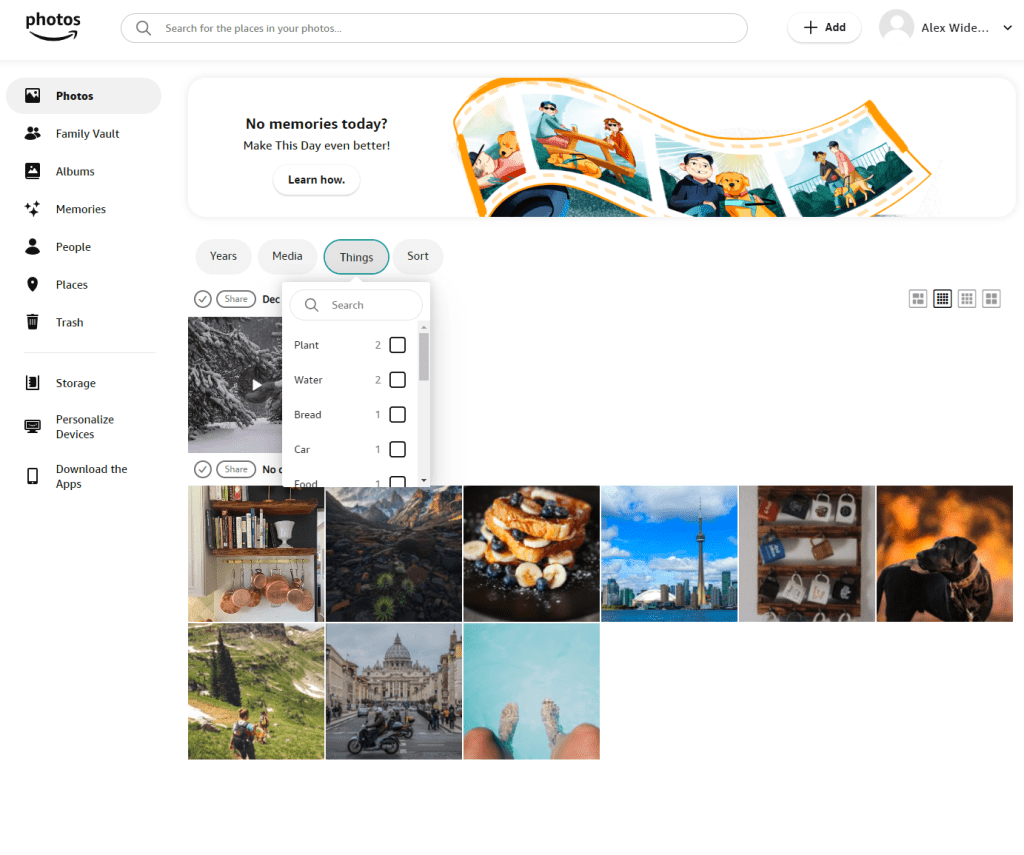Open the green hillside hikers photo
This screenshot has width=1024, height=855.
coord(256,691)
